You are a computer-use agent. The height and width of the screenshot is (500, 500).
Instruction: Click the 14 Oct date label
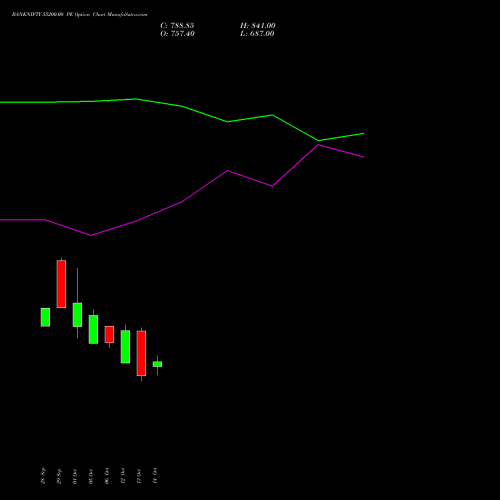click(x=155, y=476)
